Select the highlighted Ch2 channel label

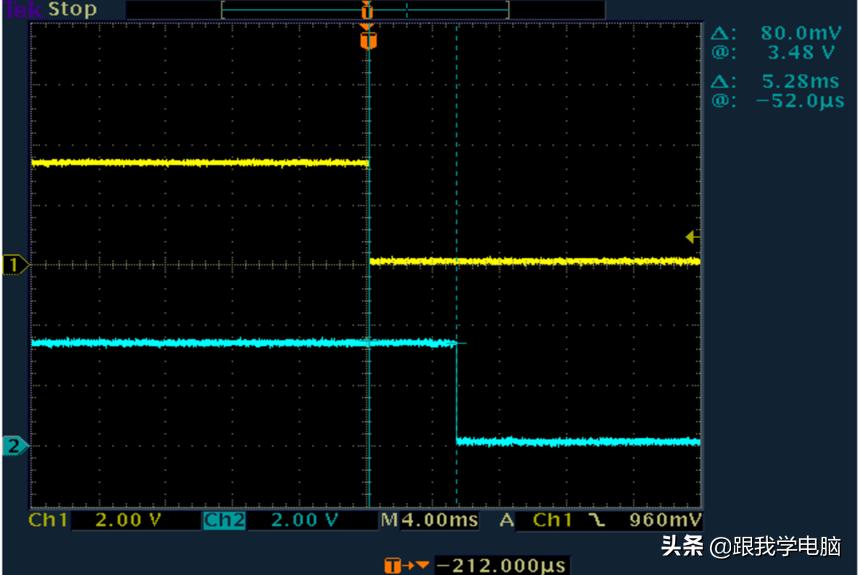click(224, 521)
